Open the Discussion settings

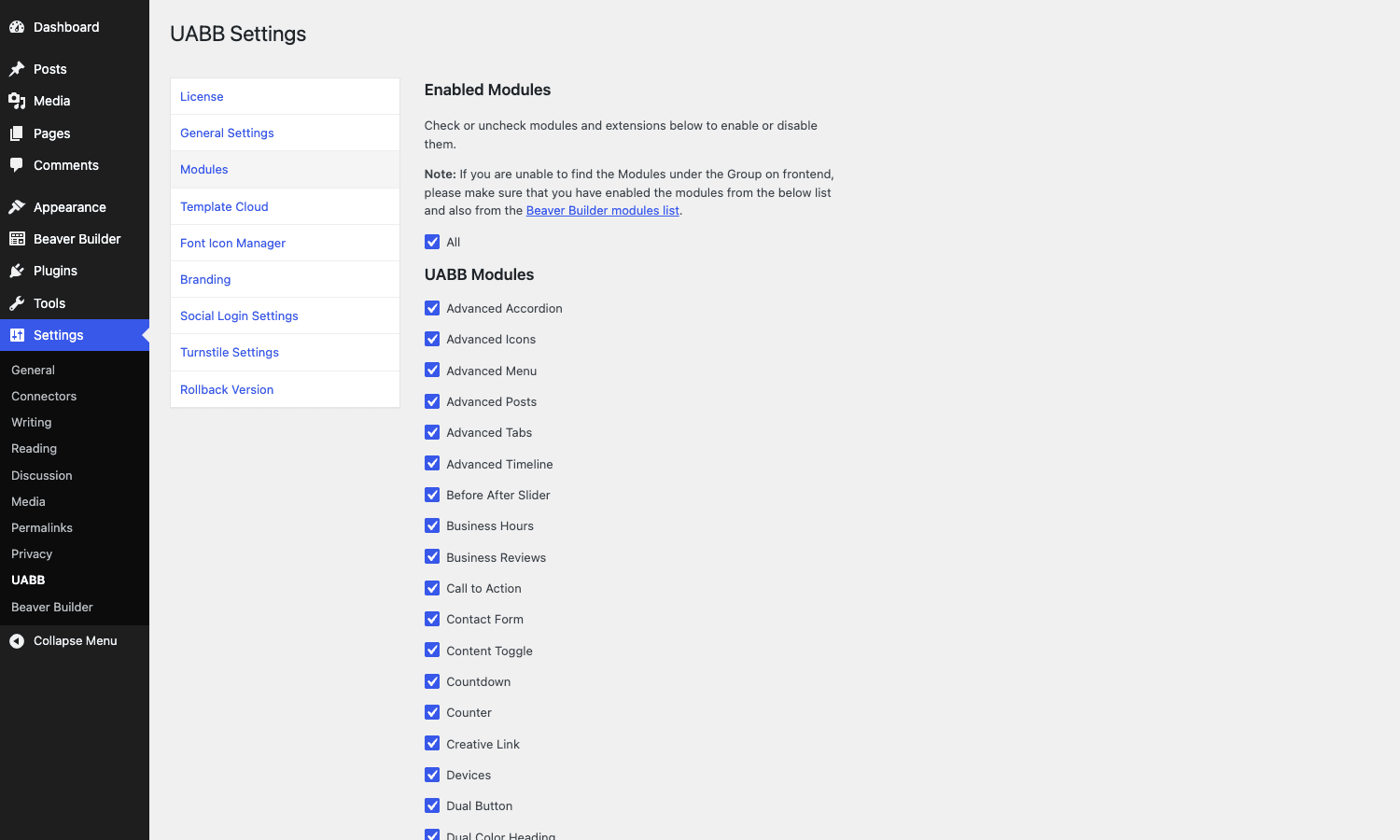tap(75, 475)
